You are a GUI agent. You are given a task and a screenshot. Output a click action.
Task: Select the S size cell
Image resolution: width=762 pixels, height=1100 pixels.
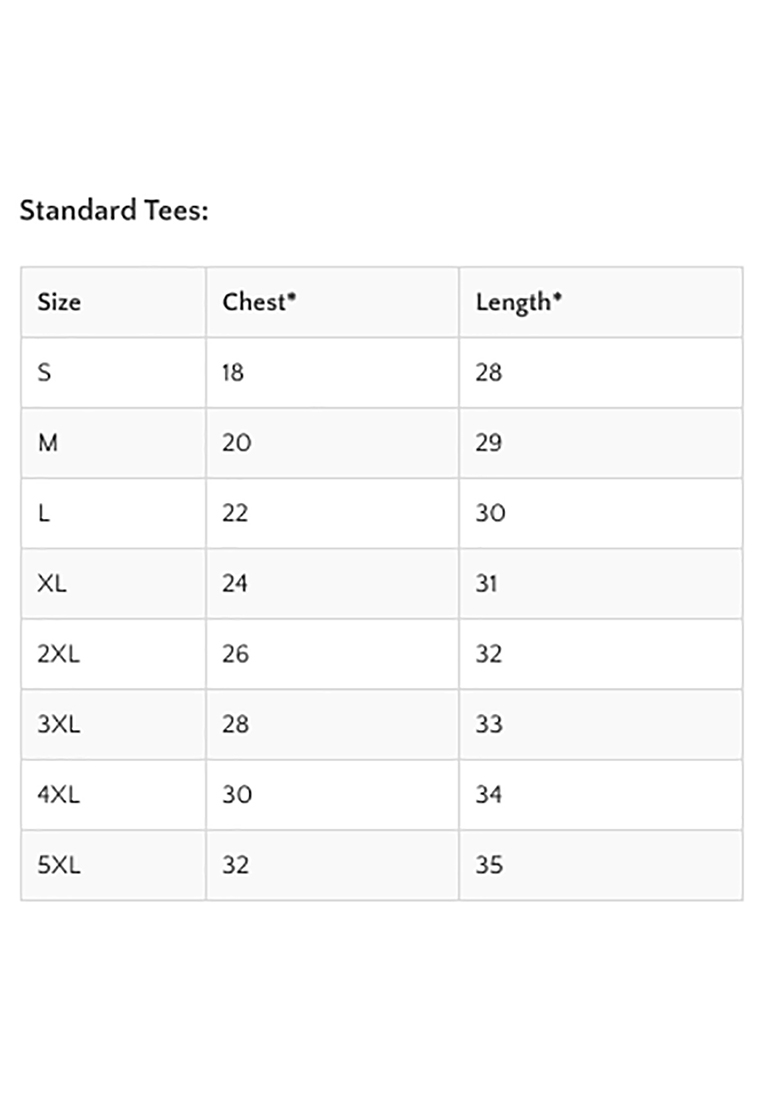(x=44, y=373)
